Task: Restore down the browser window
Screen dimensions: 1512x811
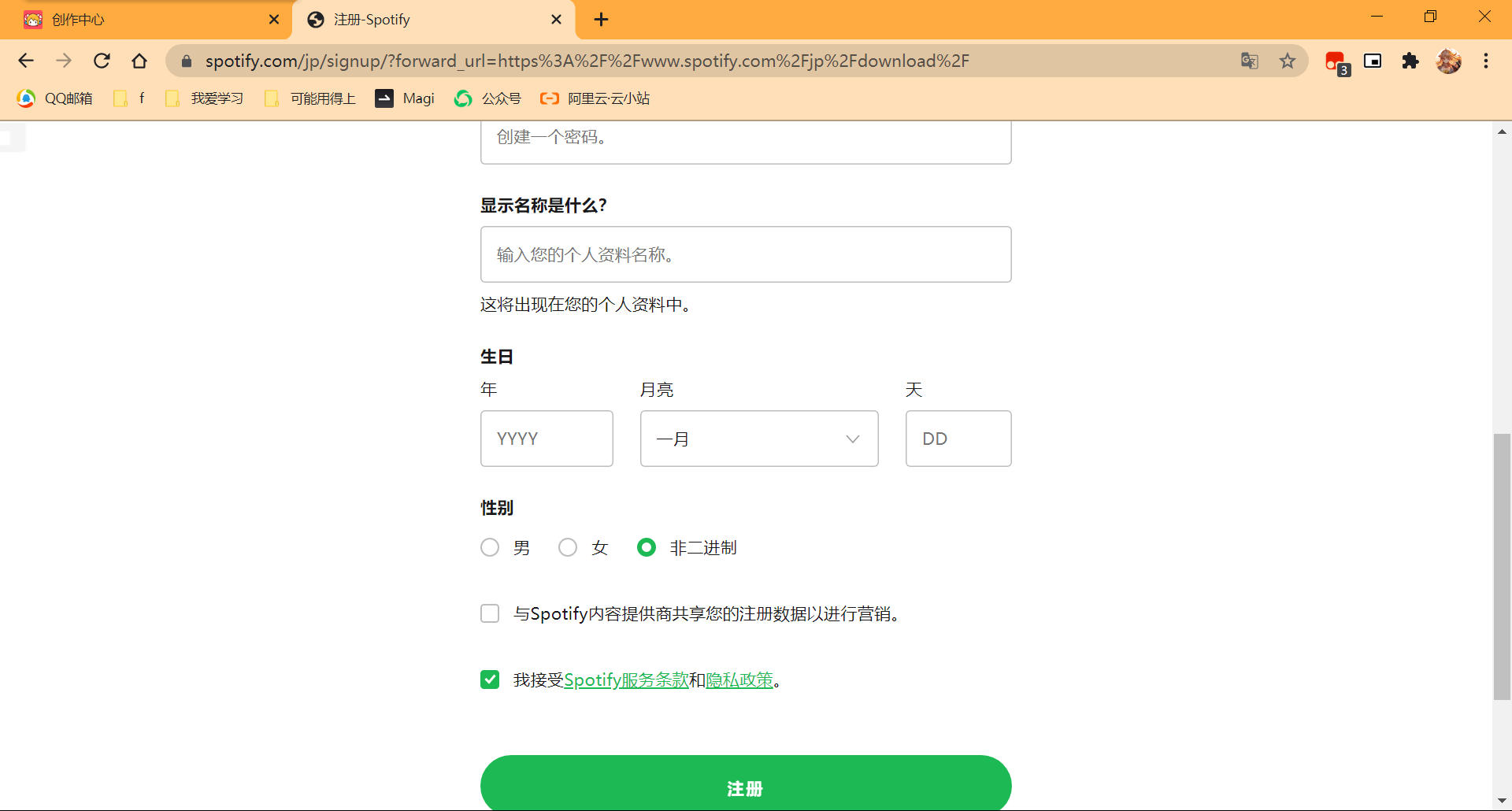Action: (1430, 17)
